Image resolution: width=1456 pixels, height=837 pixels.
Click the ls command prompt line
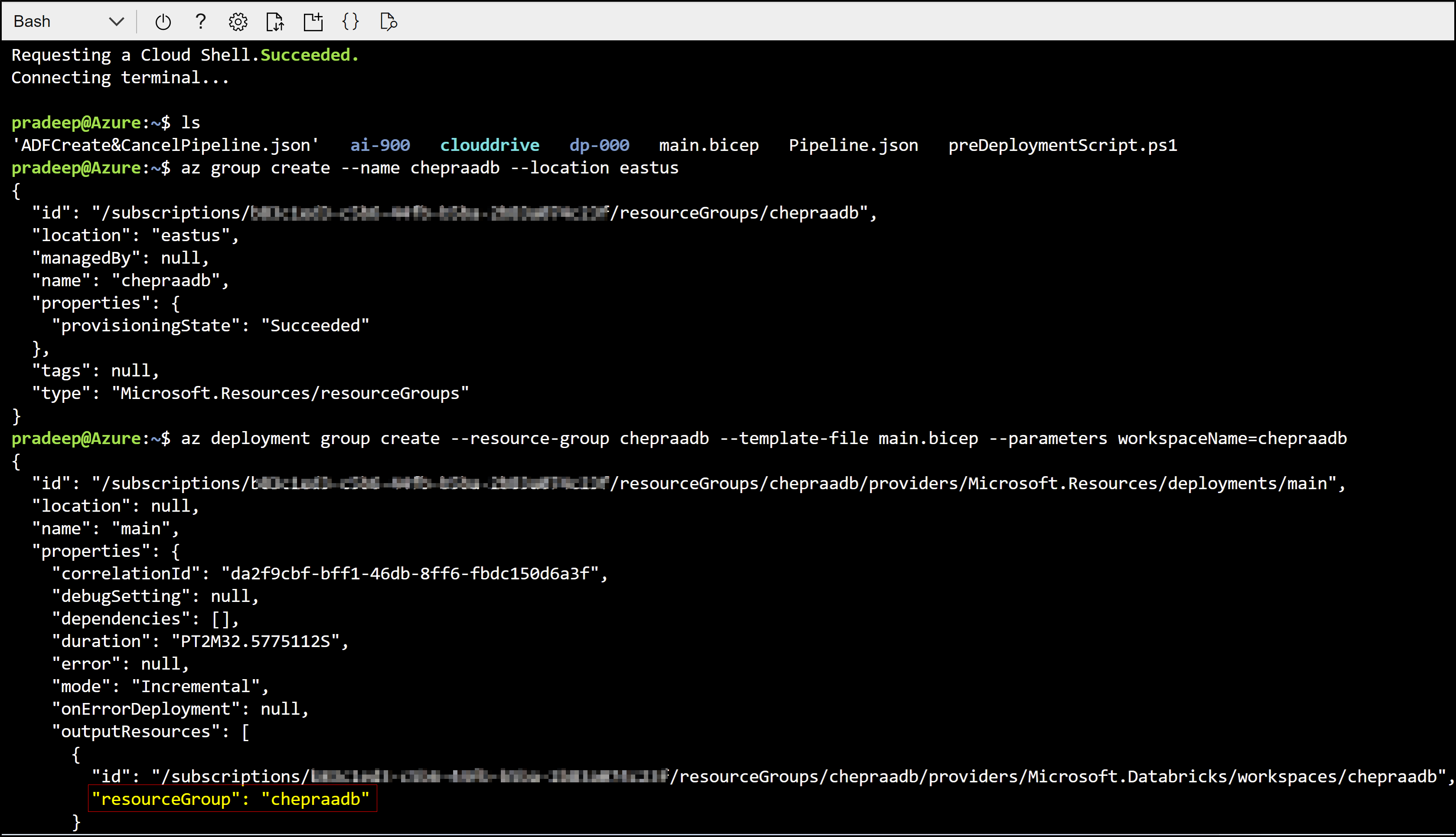(x=106, y=122)
